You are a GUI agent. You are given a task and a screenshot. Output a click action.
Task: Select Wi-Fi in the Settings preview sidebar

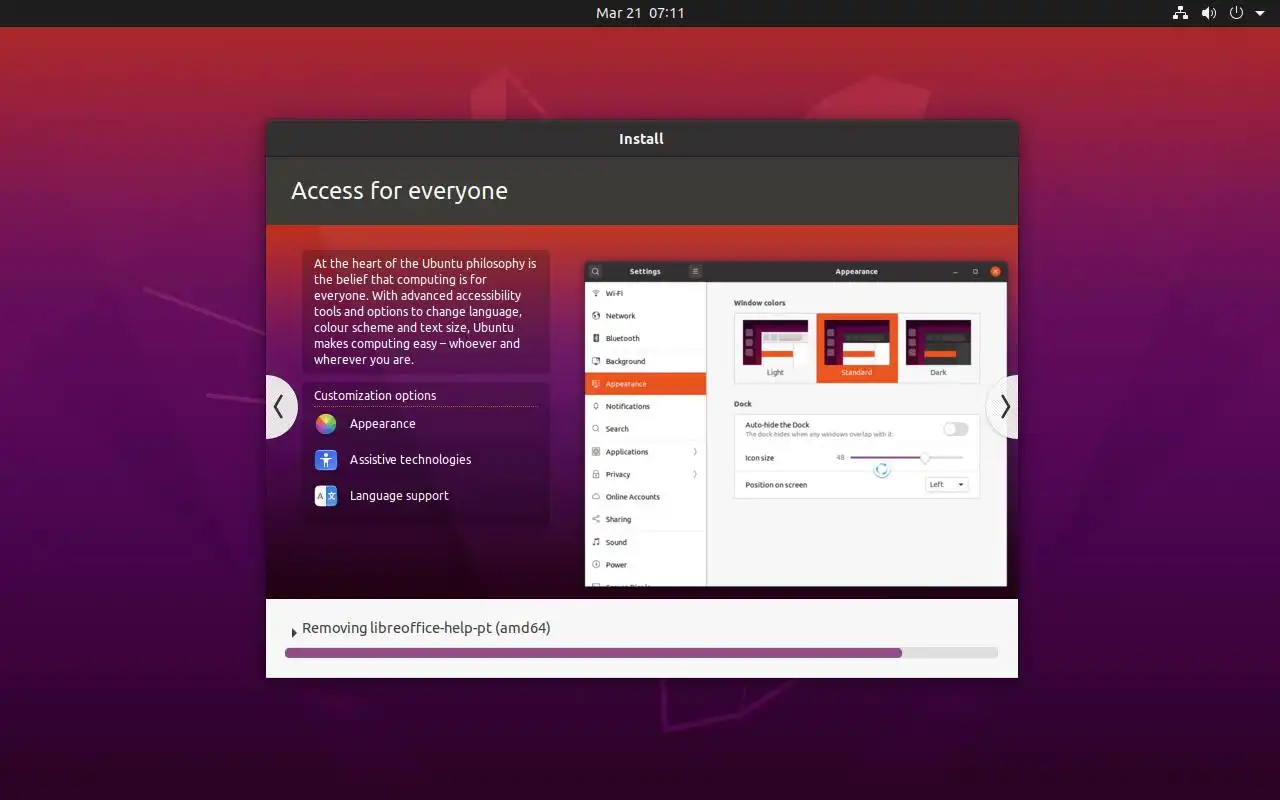(x=645, y=294)
